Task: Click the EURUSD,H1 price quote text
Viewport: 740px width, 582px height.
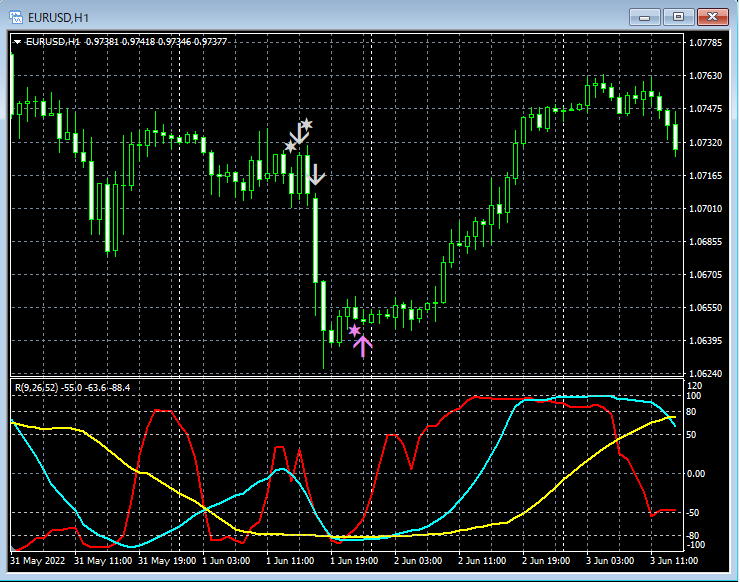Action: click(126, 42)
